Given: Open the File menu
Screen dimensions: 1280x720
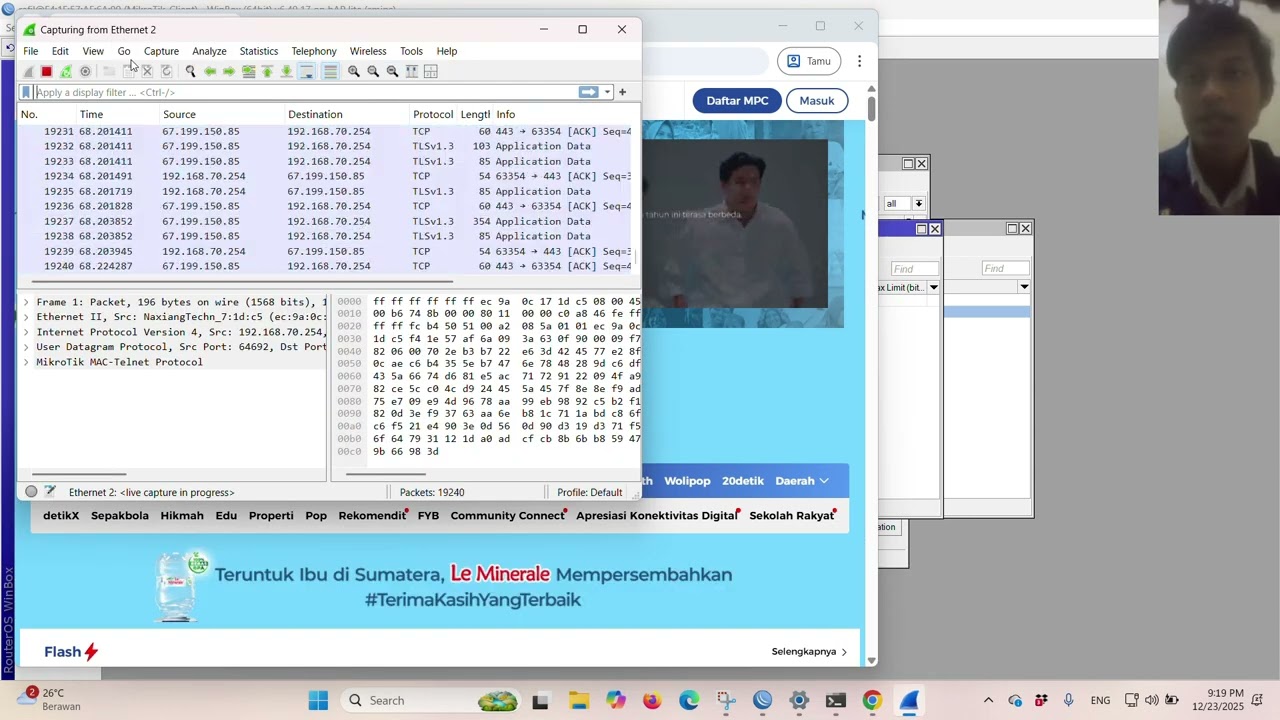Looking at the screenshot, I should click(x=31, y=51).
